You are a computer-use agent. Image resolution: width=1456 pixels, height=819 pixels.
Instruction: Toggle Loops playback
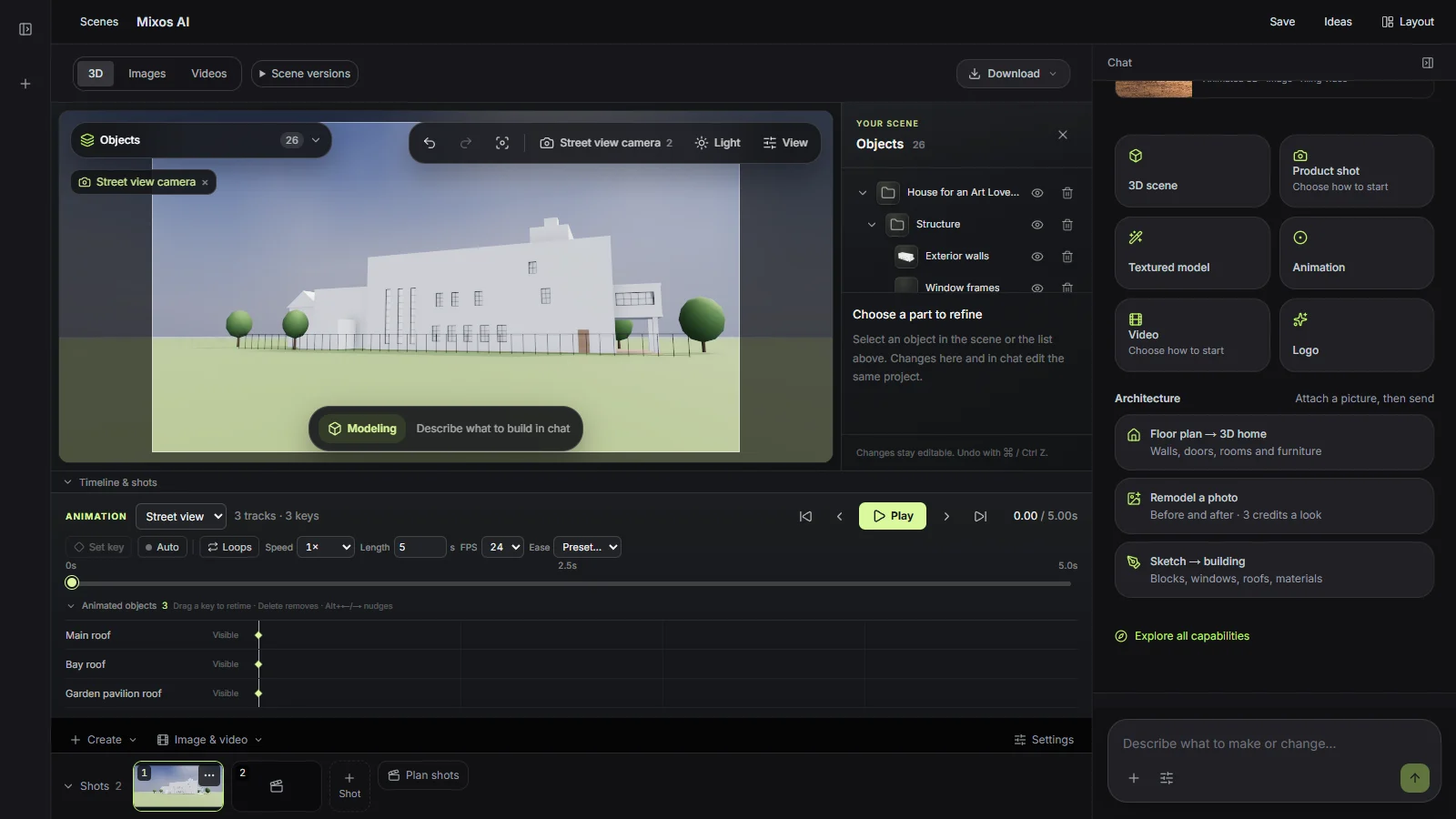click(229, 547)
